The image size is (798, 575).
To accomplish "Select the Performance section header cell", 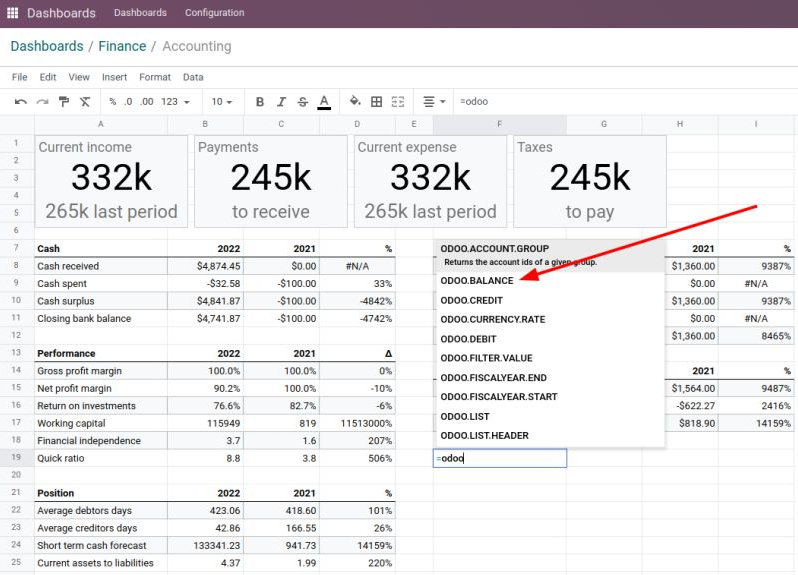I will (101, 353).
